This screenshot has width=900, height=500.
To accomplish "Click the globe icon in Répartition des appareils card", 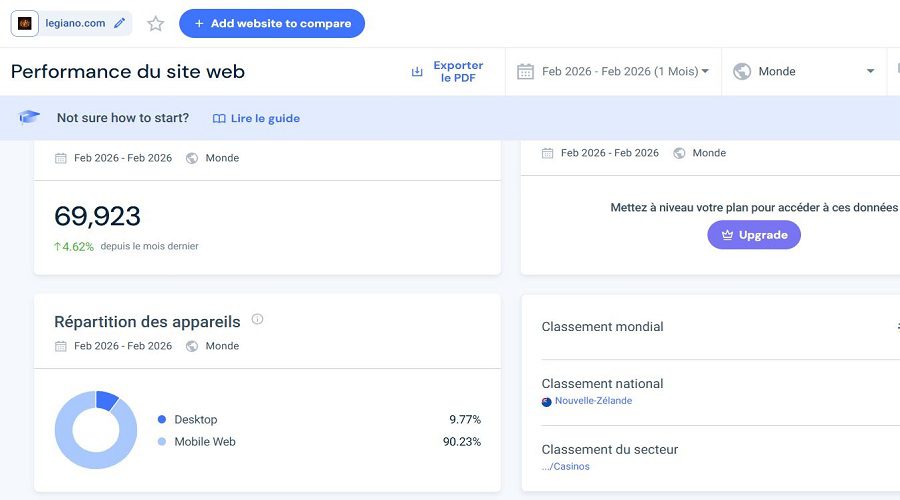I will tap(192, 346).
